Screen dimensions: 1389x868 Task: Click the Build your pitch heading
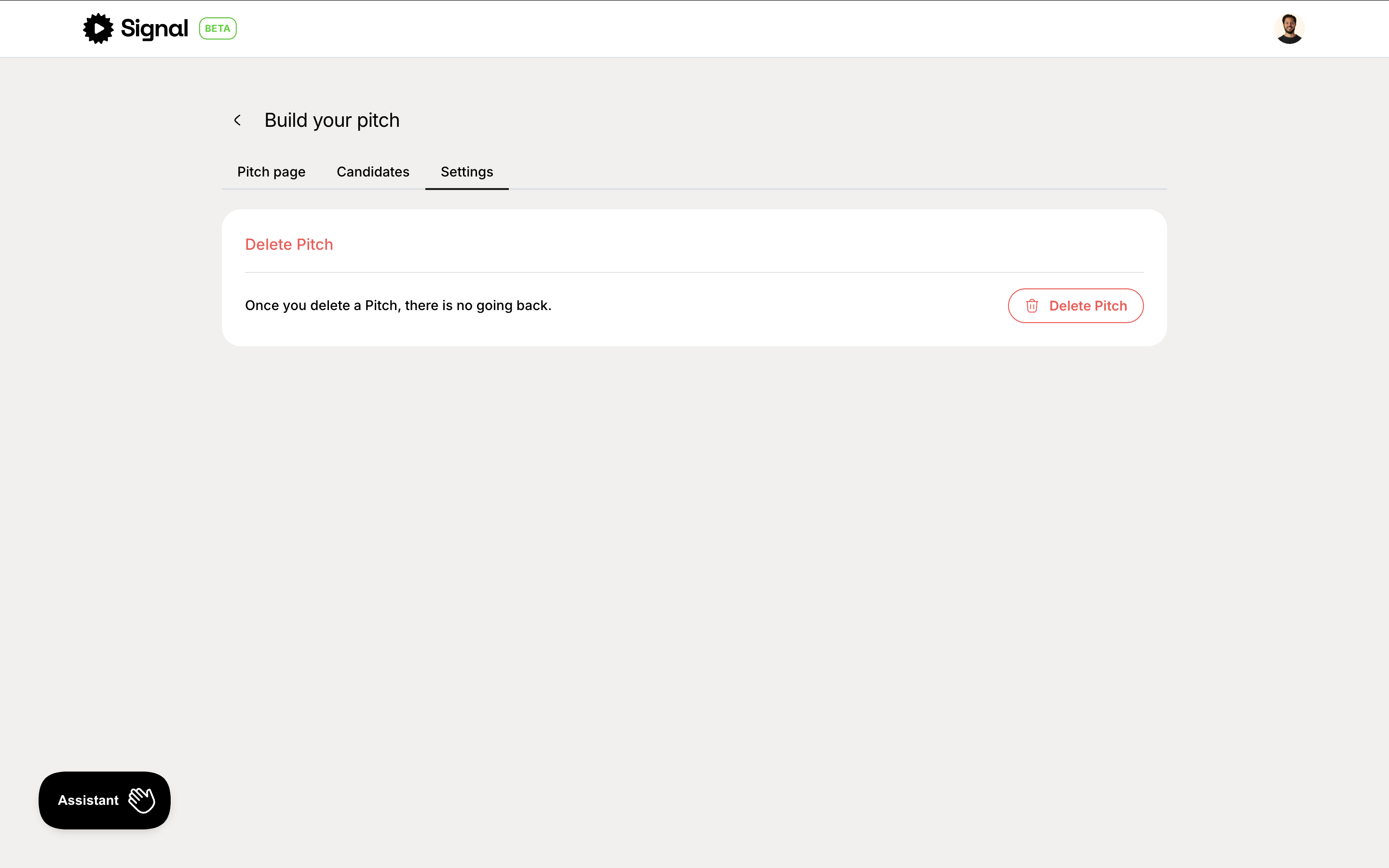click(332, 121)
